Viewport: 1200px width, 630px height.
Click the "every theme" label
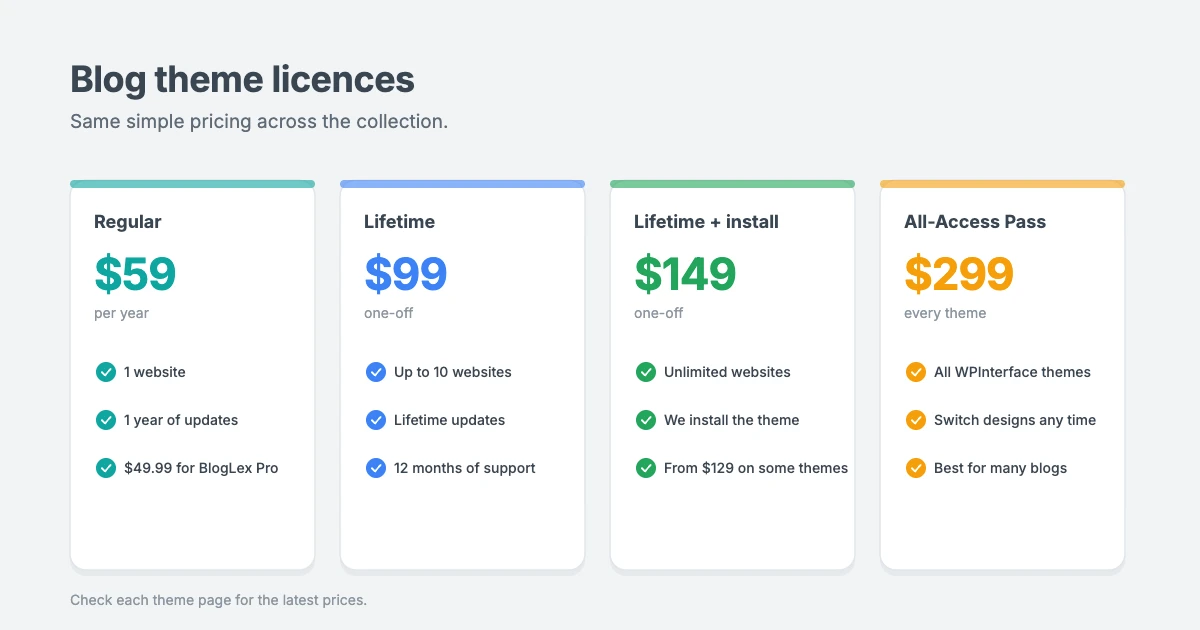945,313
